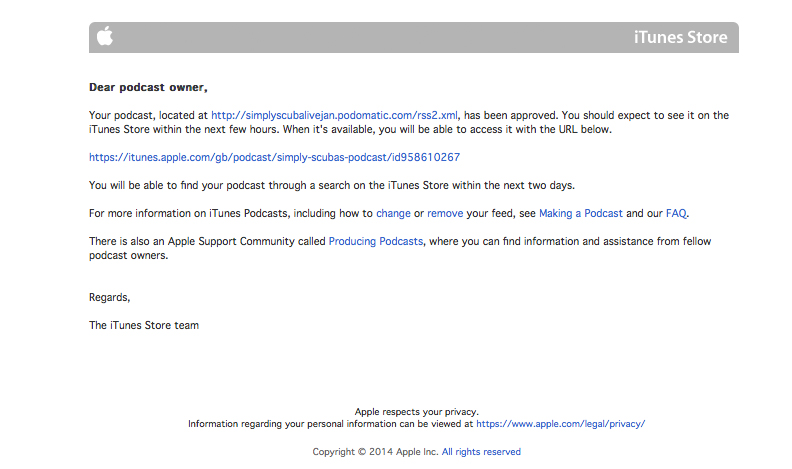Click the Apple logo in the header
Viewport: 792px width, 469px height.
pos(105,36)
